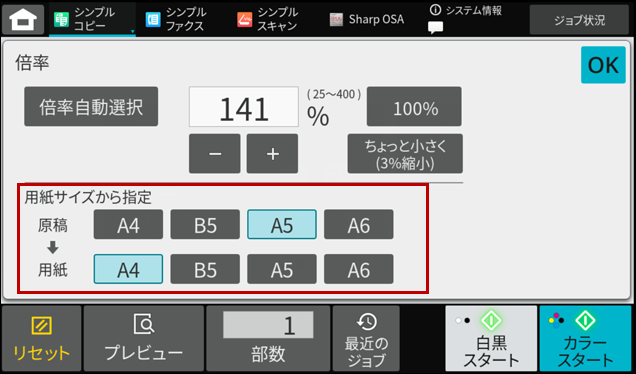Tap the リセット reset icon
The width and height of the screenshot is (636, 374).
(x=41, y=325)
